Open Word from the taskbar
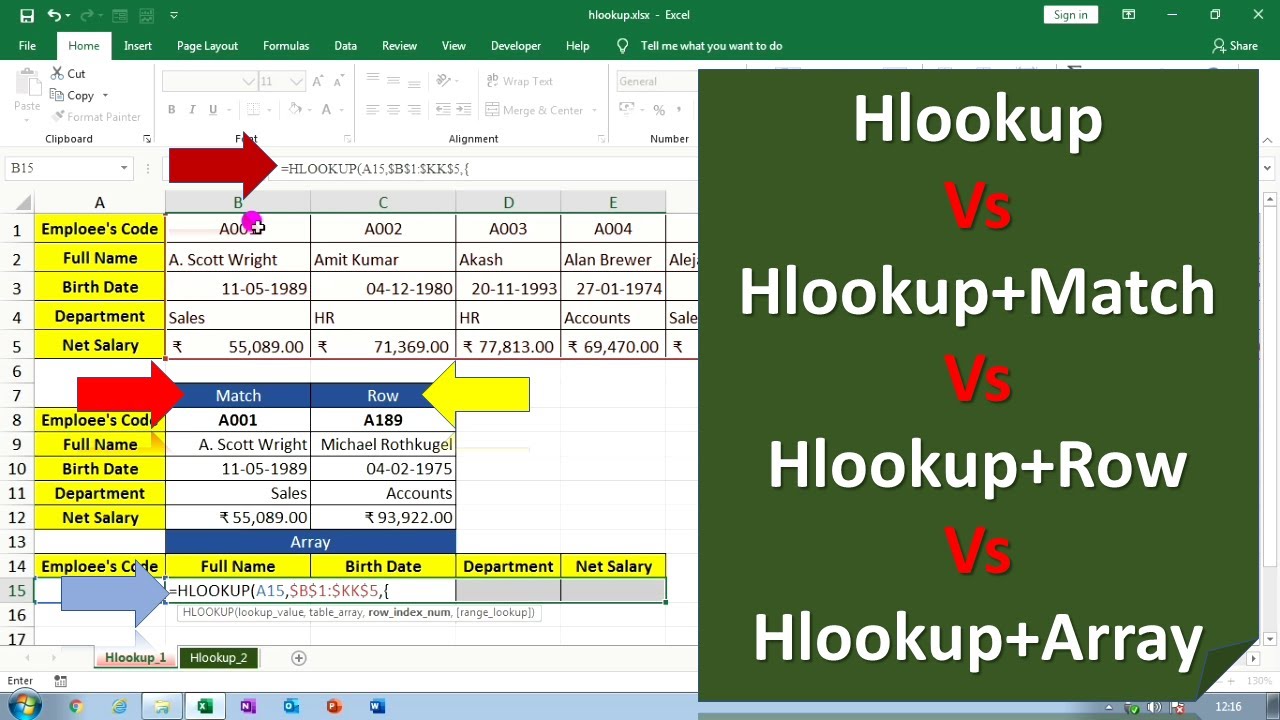Viewport: 1280px width, 720px height. 377,707
